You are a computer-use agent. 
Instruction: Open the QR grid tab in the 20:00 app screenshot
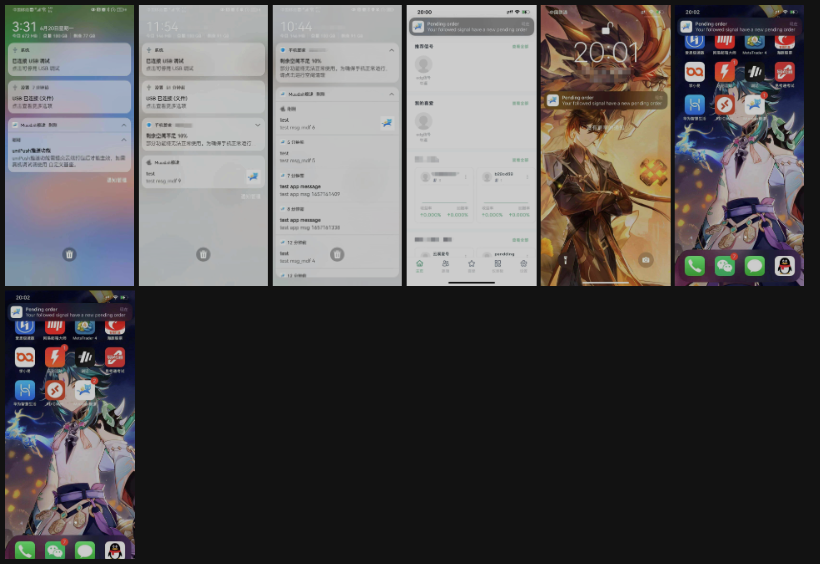pyautogui.click(x=497, y=266)
